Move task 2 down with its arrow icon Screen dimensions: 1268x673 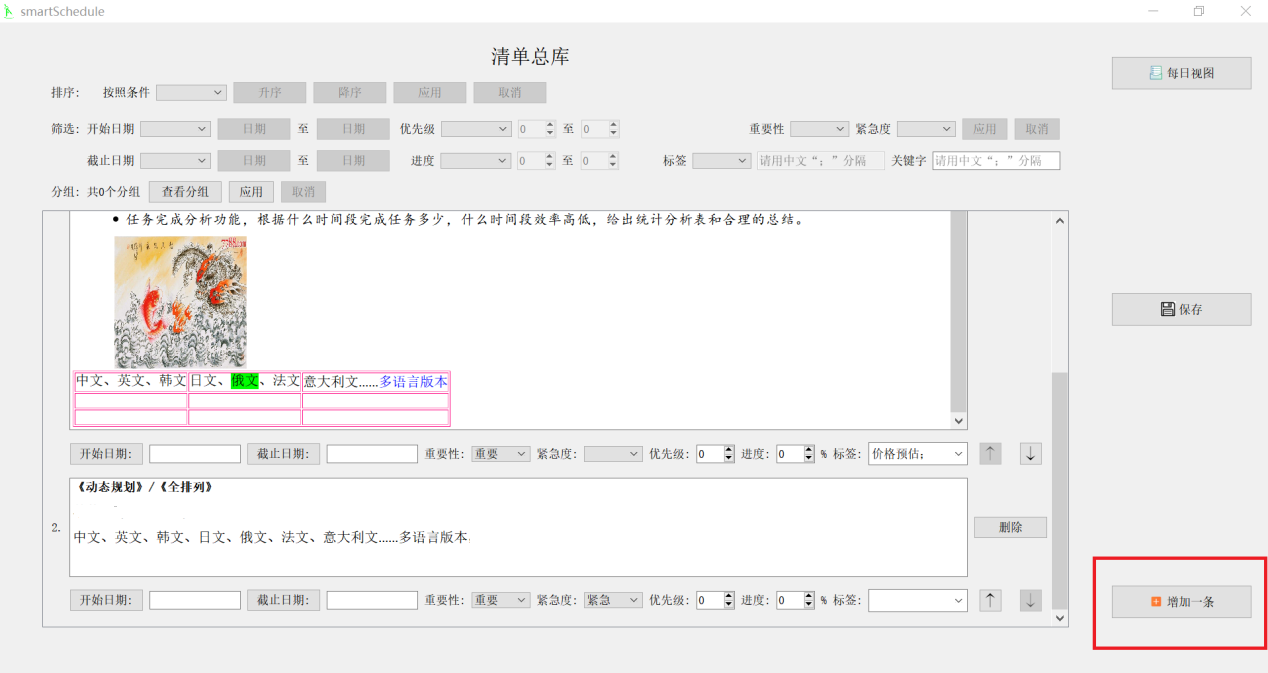point(1030,600)
